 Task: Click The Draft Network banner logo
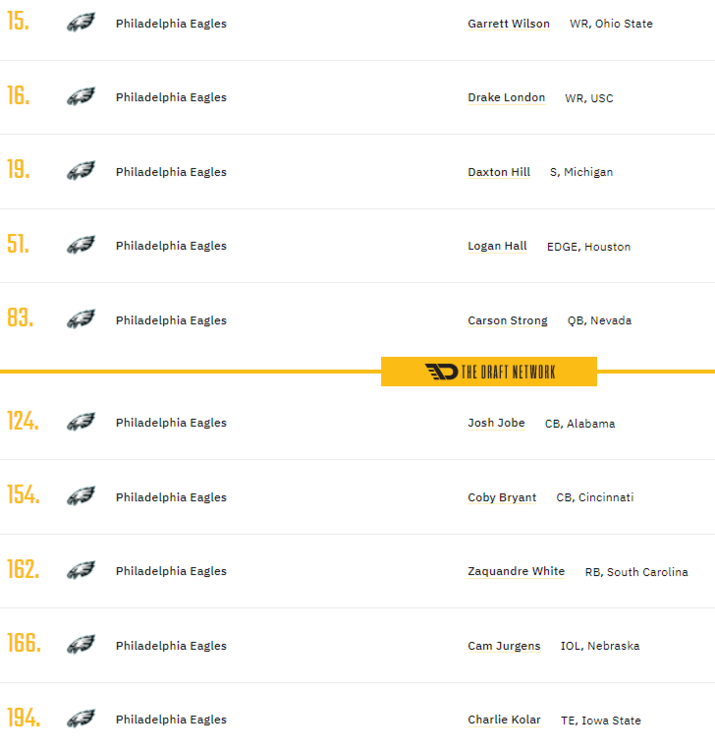pyautogui.click(x=489, y=372)
